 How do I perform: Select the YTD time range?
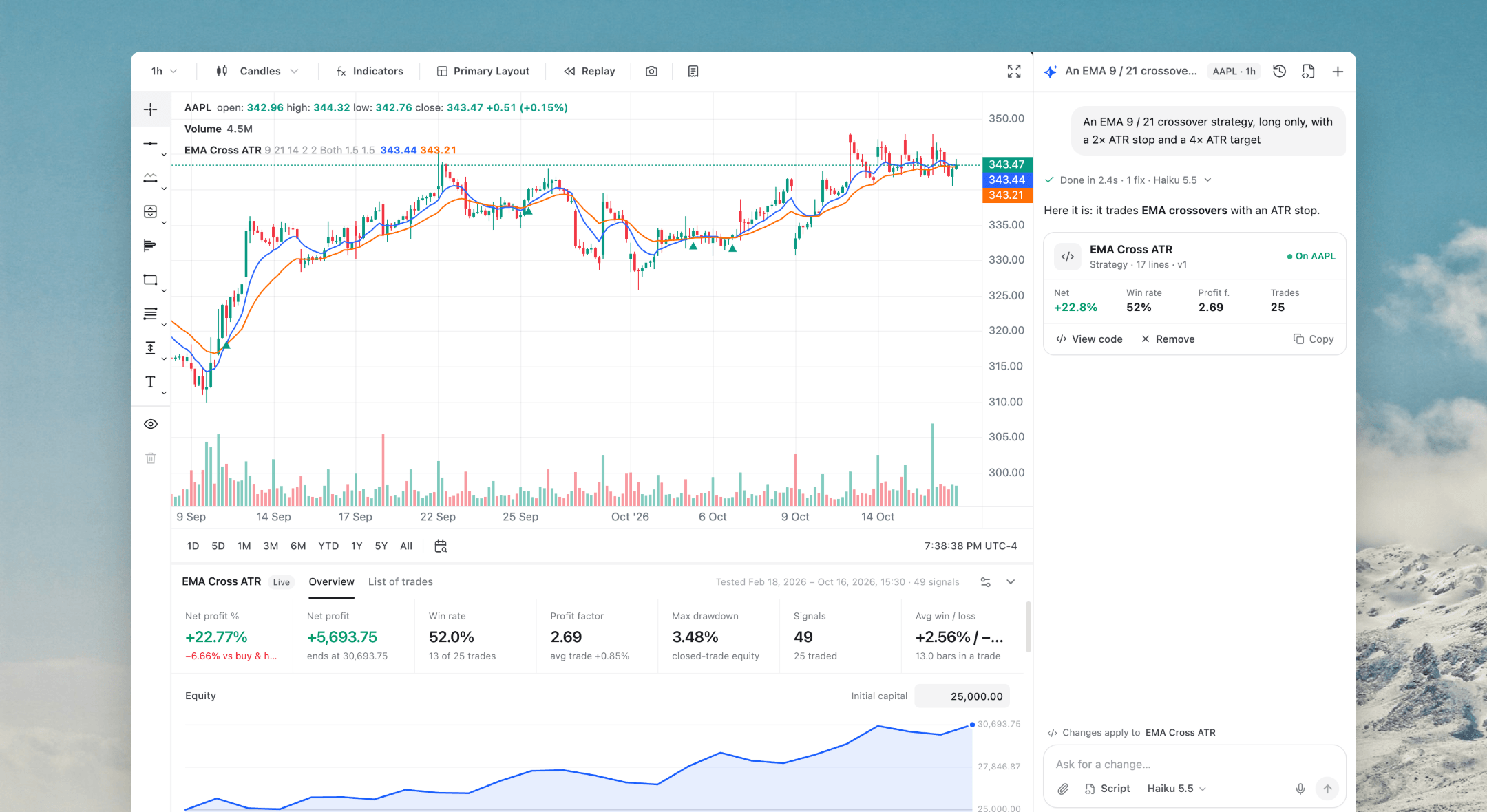pos(328,546)
